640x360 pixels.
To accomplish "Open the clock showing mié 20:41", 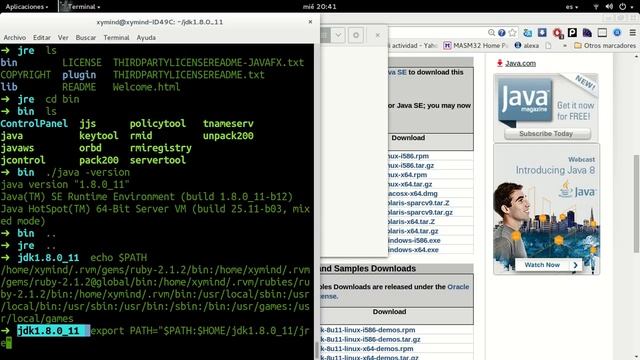I will click(x=320, y=7).
